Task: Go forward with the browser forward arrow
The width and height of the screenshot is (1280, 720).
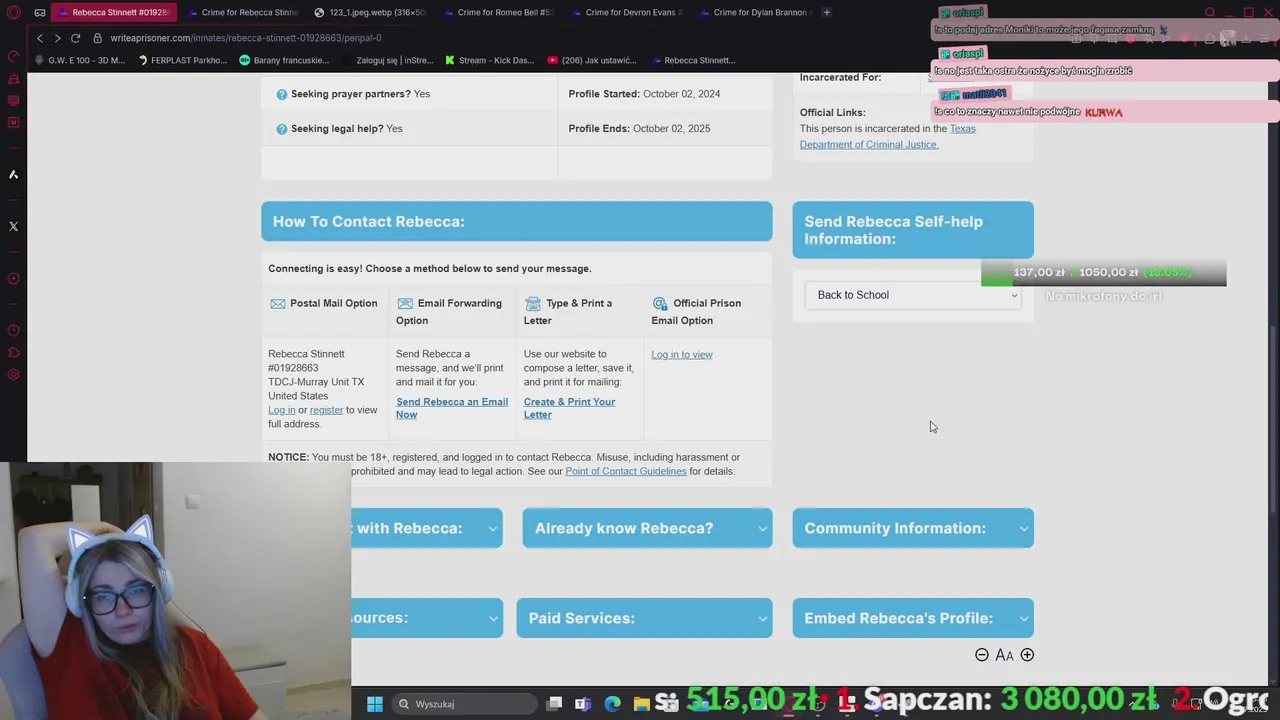Action: pos(57,38)
